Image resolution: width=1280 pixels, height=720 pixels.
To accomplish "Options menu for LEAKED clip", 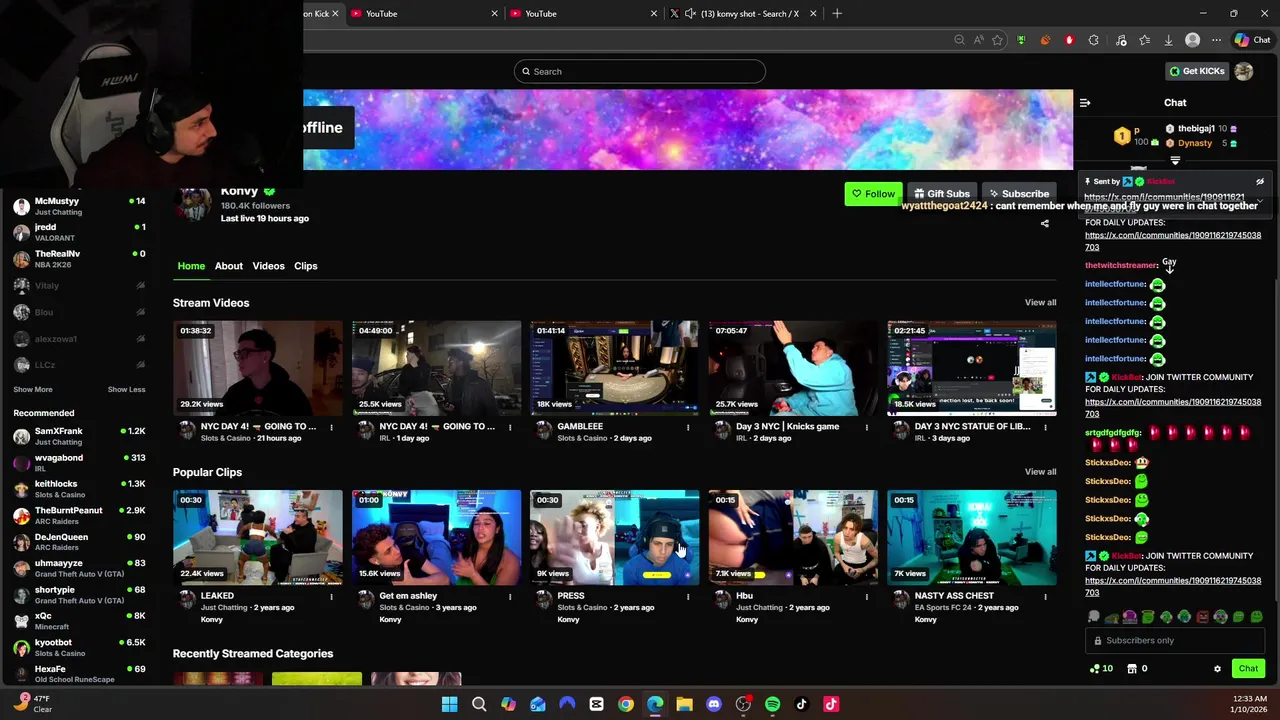I will [x=331, y=596].
